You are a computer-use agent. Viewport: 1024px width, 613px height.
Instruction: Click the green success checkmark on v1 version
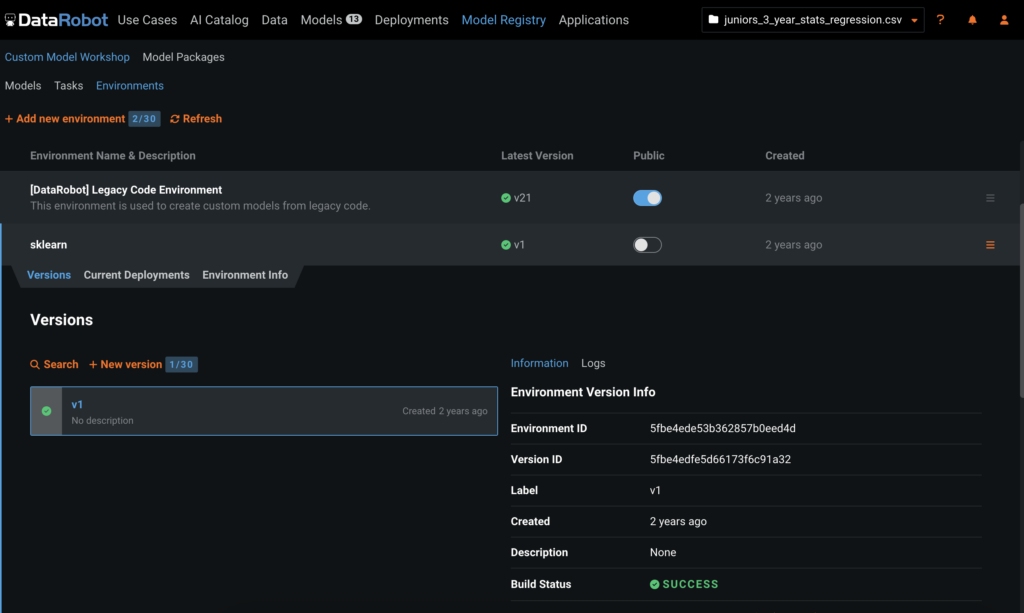(45, 410)
